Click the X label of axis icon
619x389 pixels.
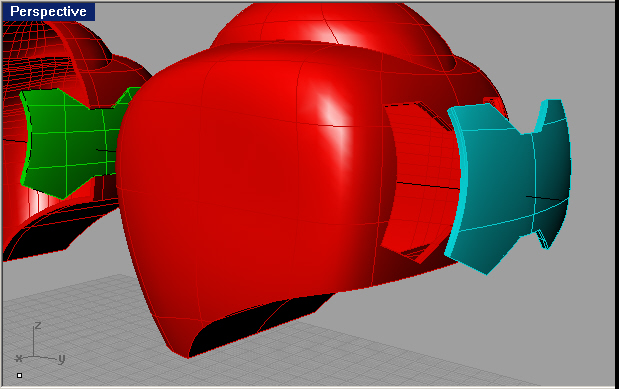tap(19, 359)
